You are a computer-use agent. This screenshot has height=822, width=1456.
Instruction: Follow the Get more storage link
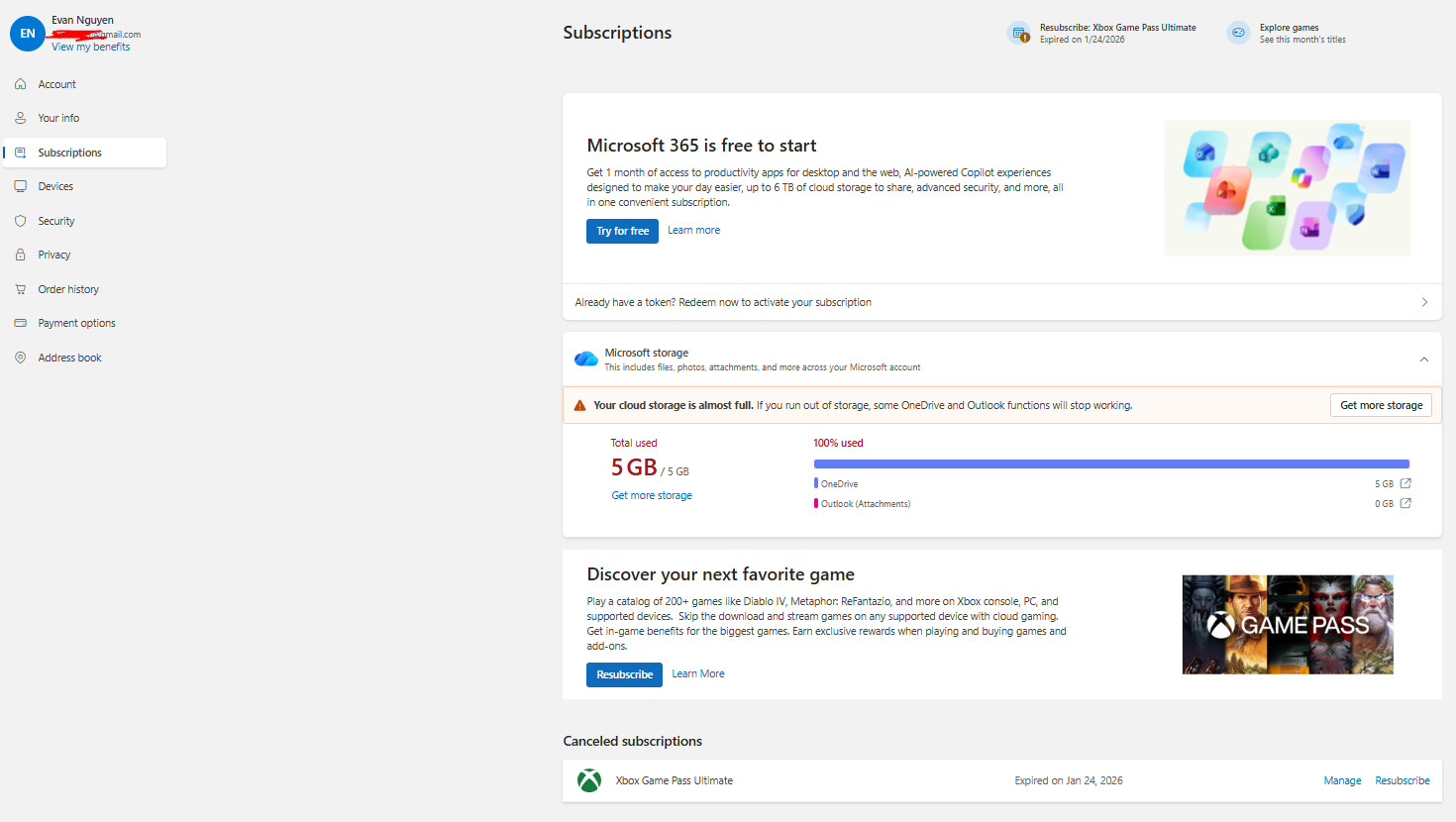point(652,495)
